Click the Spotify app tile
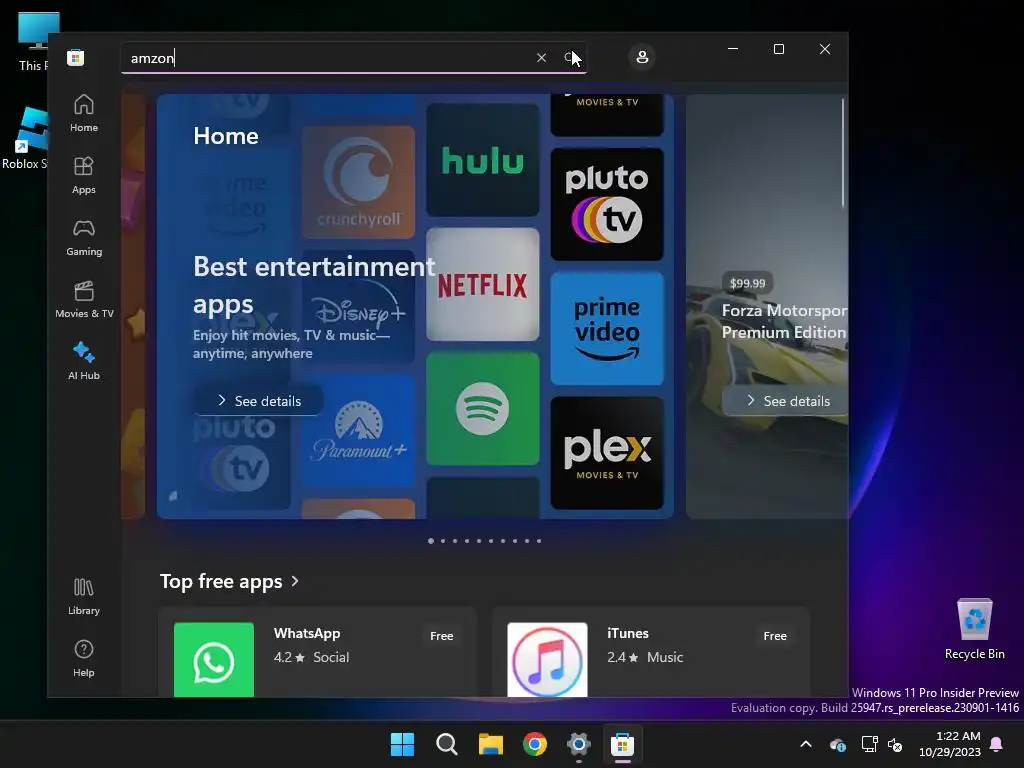1024x768 pixels. (x=483, y=409)
